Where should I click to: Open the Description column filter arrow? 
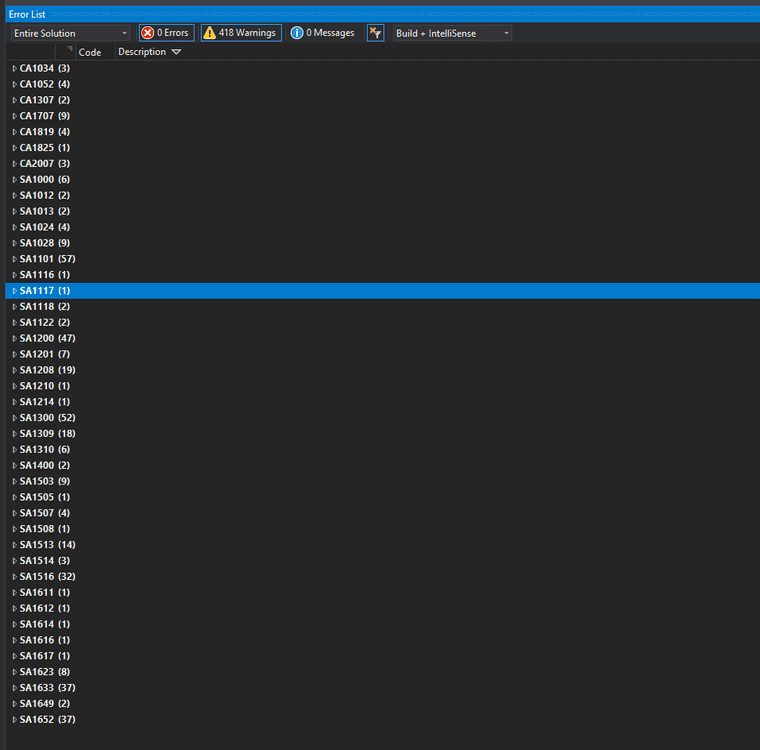(x=176, y=52)
